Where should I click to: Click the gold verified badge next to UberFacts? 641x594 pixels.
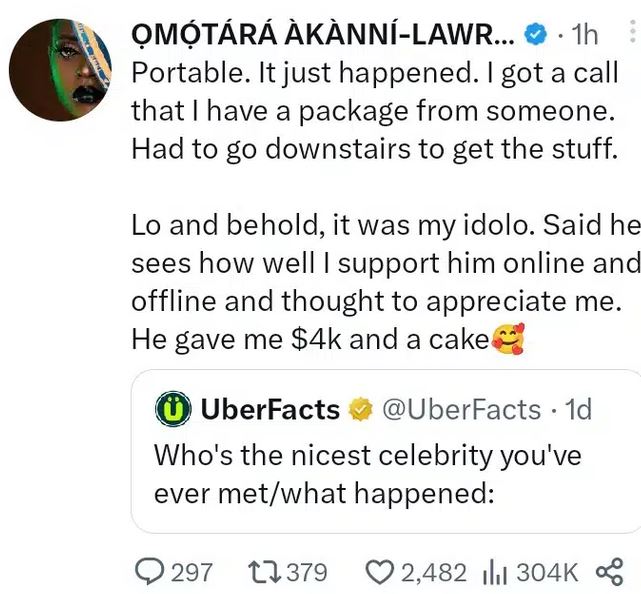[x=358, y=408]
